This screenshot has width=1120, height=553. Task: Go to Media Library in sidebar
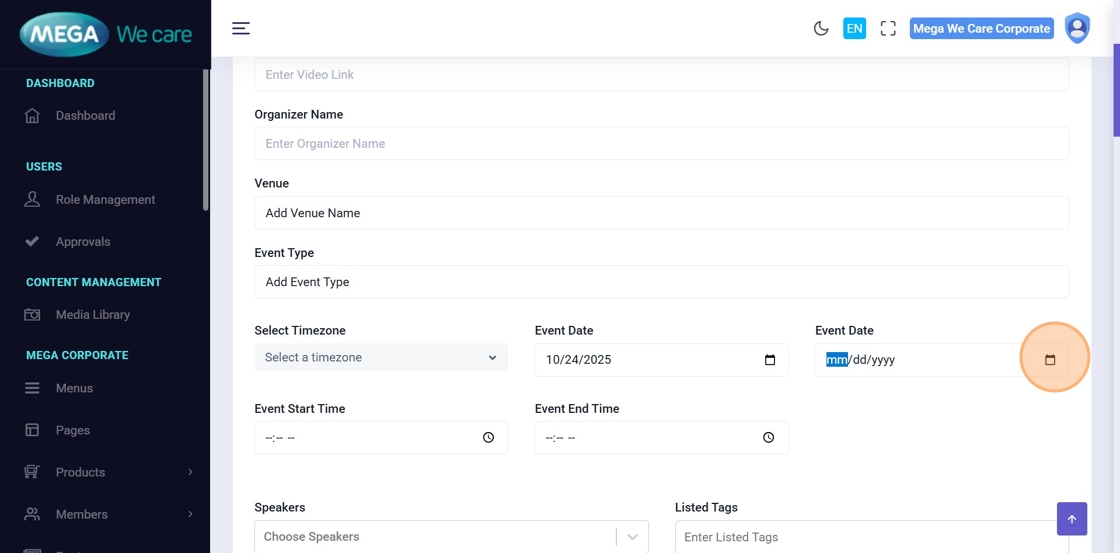pyautogui.click(x=92, y=315)
